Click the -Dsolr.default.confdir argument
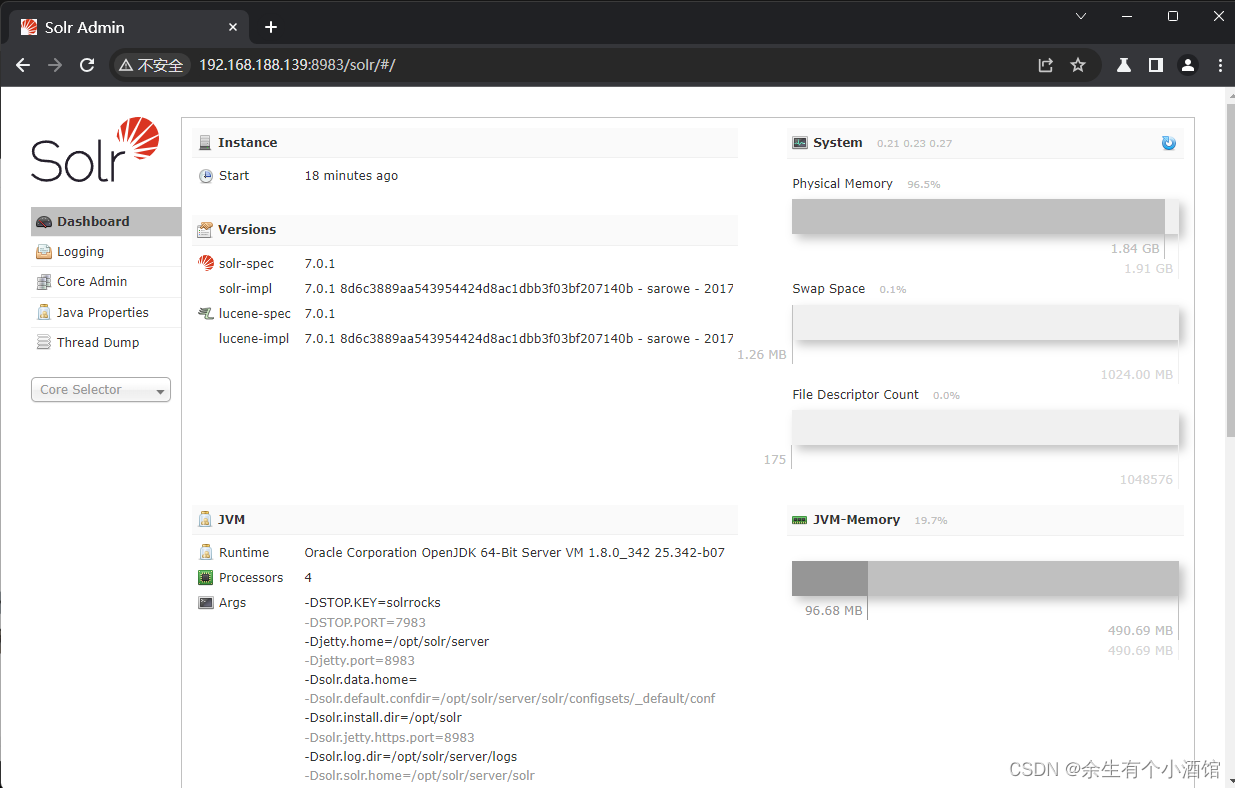1235x788 pixels. [510, 699]
